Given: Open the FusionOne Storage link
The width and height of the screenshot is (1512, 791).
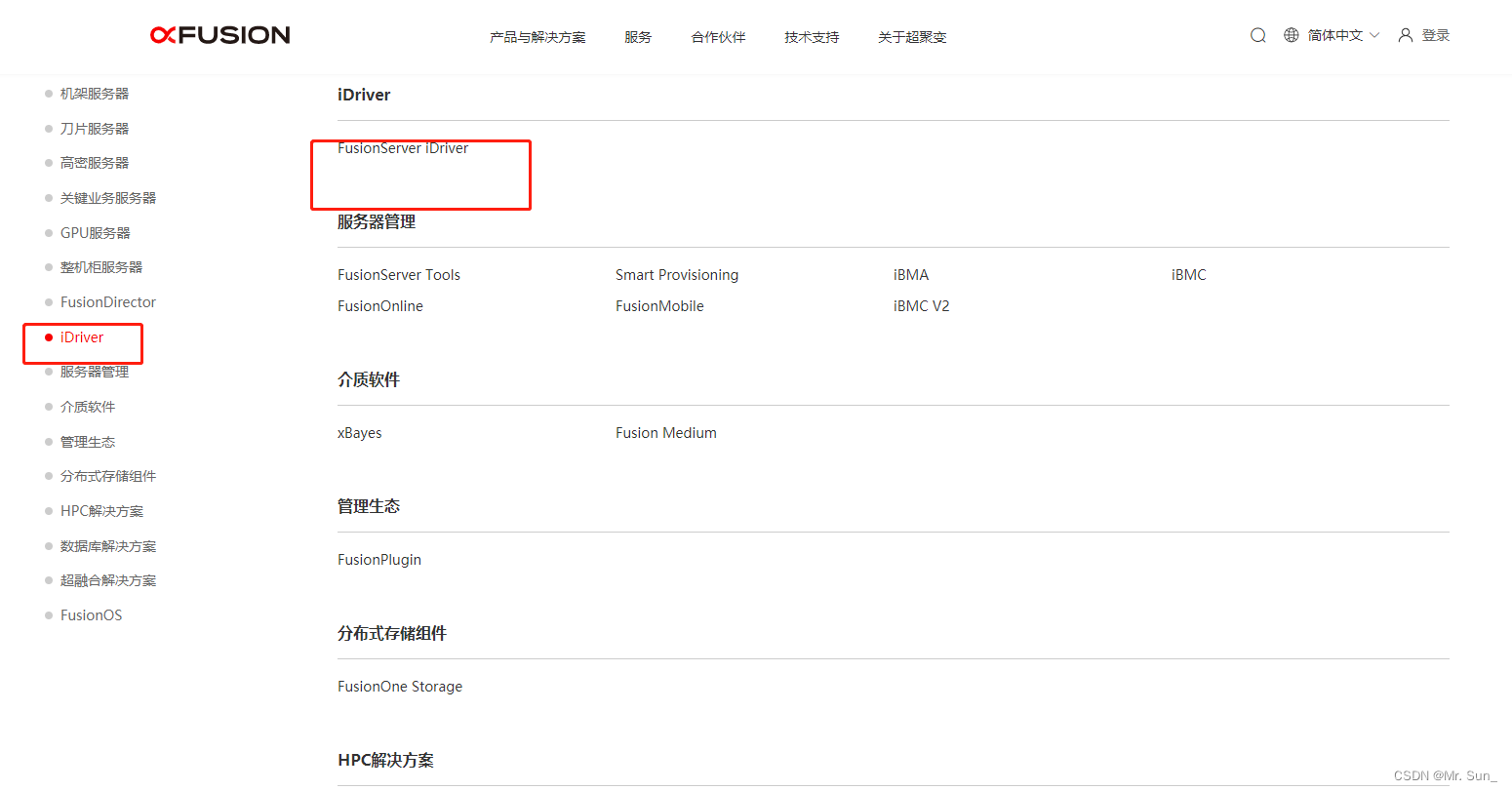Looking at the screenshot, I should [x=400, y=687].
